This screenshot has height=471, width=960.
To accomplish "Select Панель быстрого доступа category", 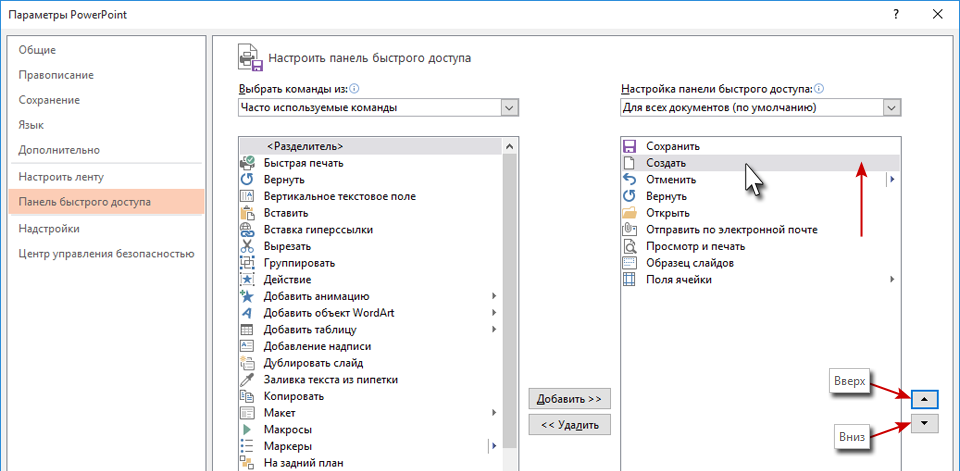I will (107, 202).
